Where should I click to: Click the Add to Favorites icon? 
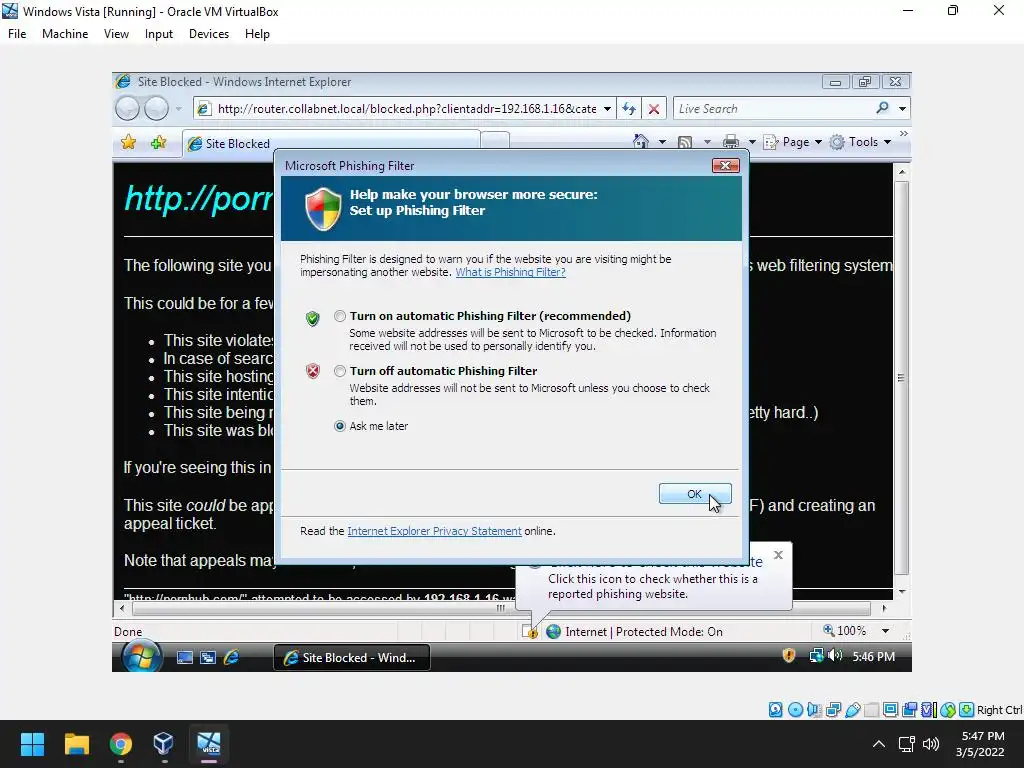[158, 142]
